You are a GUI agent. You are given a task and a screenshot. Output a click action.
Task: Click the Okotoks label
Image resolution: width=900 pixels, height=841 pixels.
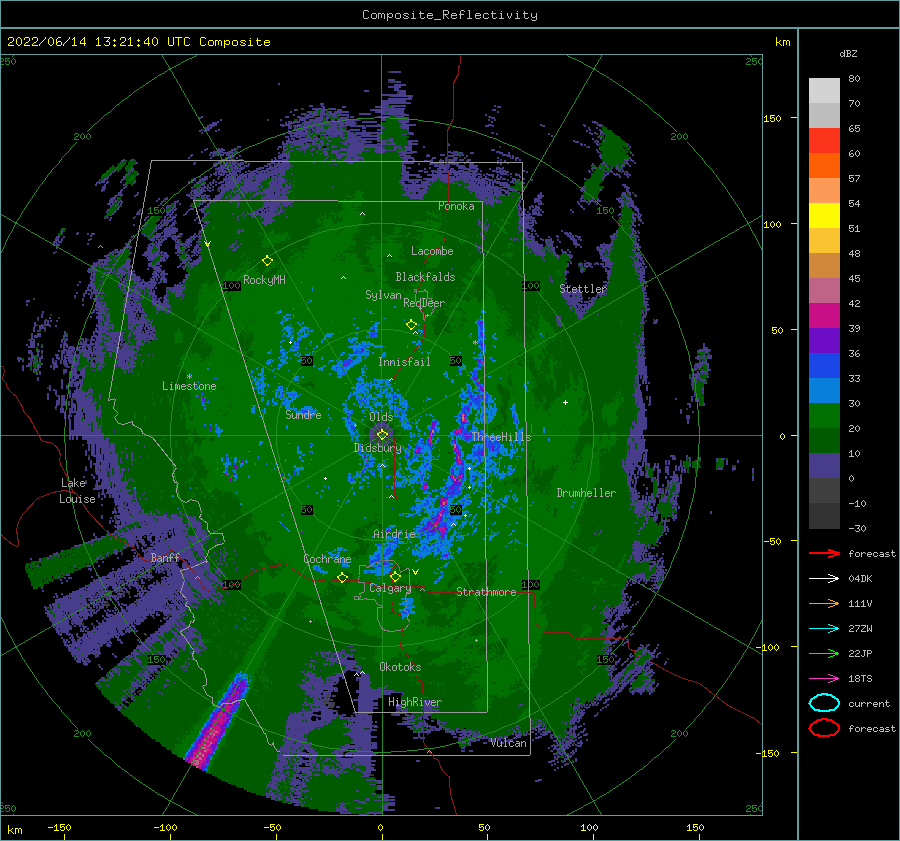(x=400, y=667)
